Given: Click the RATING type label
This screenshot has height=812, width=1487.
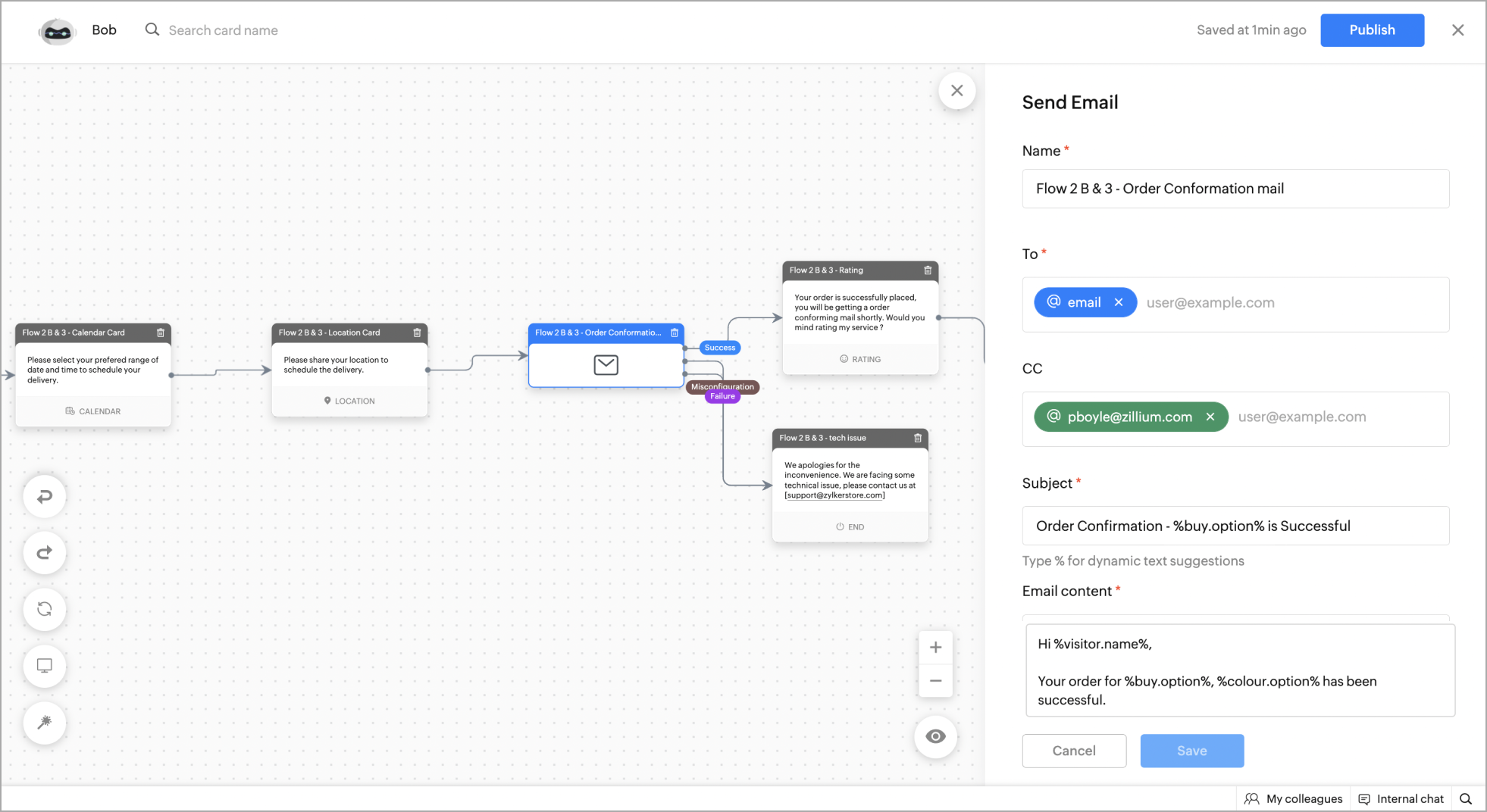Looking at the screenshot, I should pyautogui.click(x=860, y=359).
